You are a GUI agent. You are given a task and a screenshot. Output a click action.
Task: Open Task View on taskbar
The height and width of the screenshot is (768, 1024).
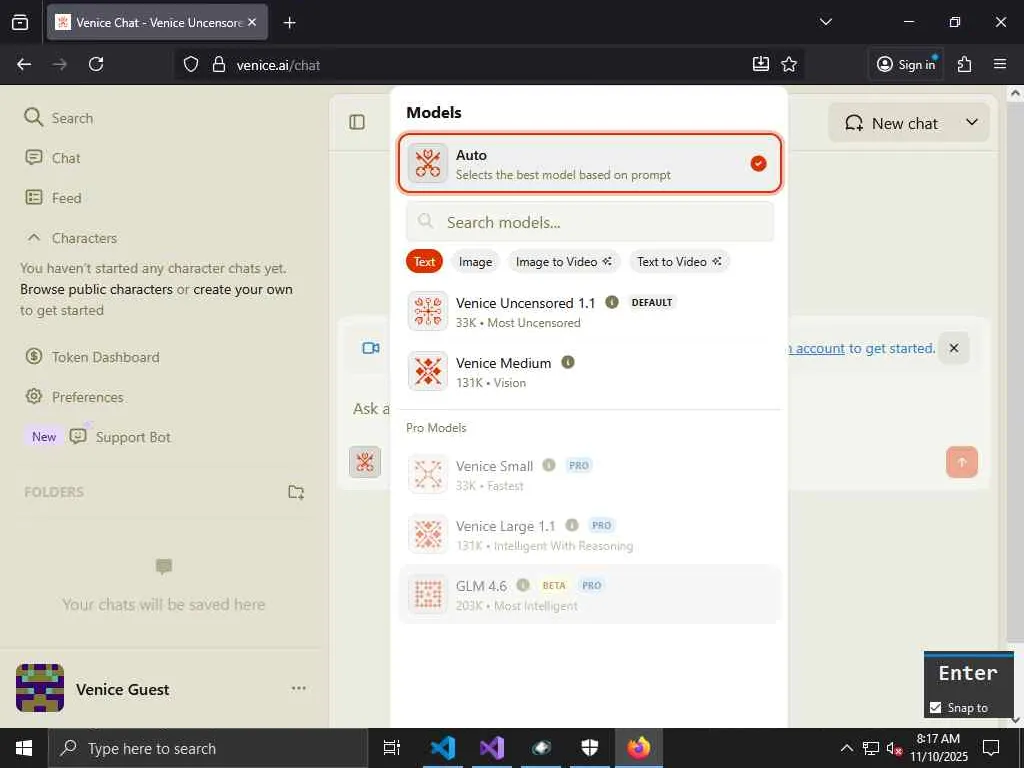click(x=392, y=748)
